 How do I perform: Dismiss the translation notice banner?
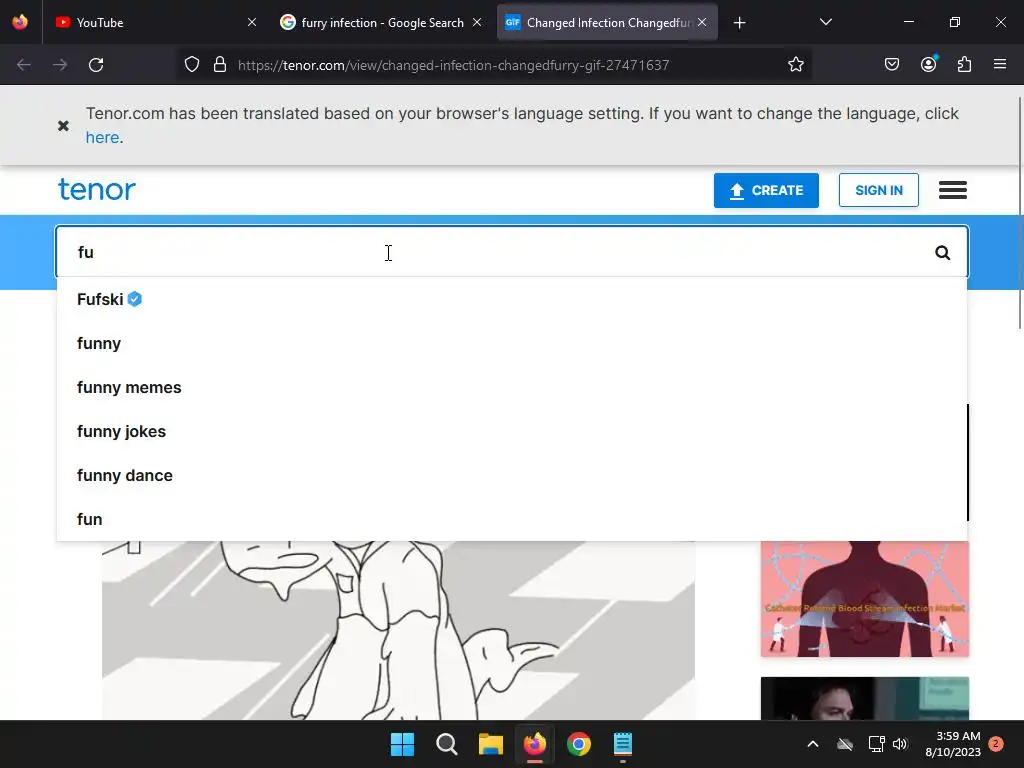[x=63, y=125]
